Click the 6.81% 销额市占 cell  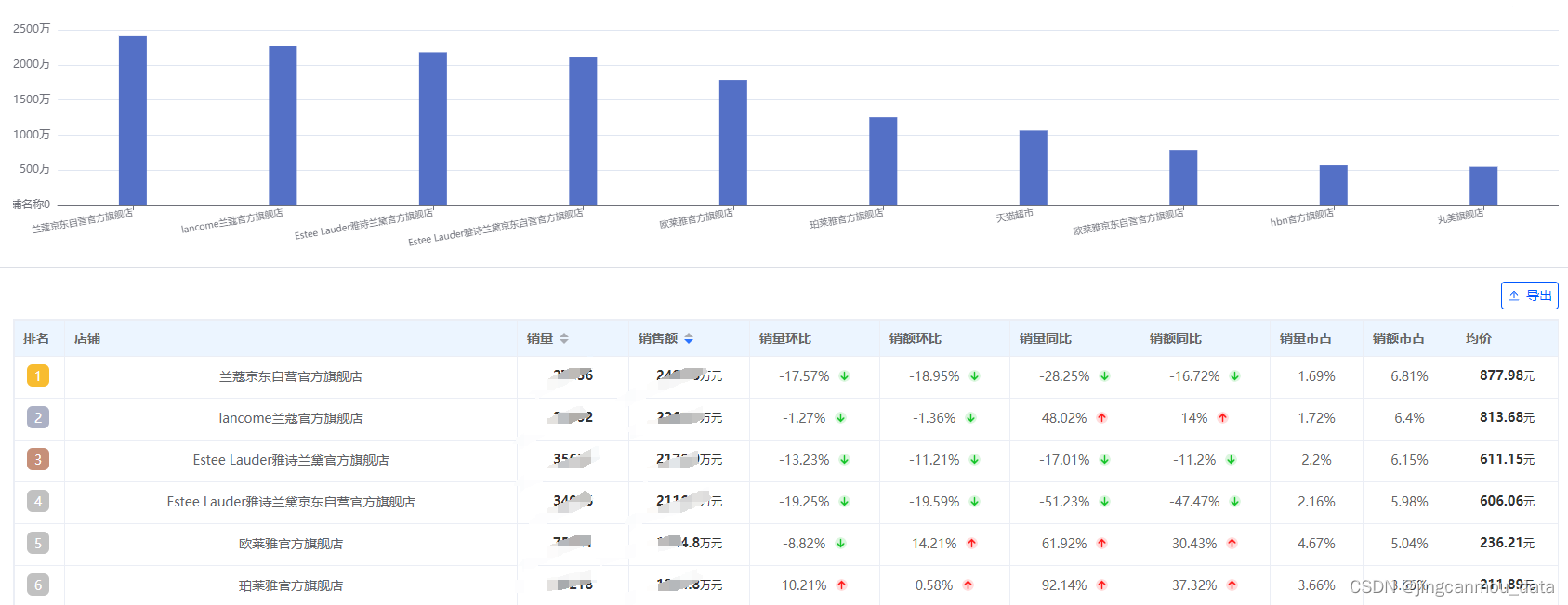[1409, 376]
